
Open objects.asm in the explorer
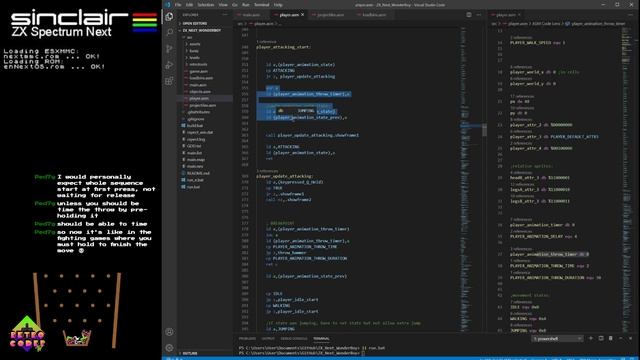point(205,92)
